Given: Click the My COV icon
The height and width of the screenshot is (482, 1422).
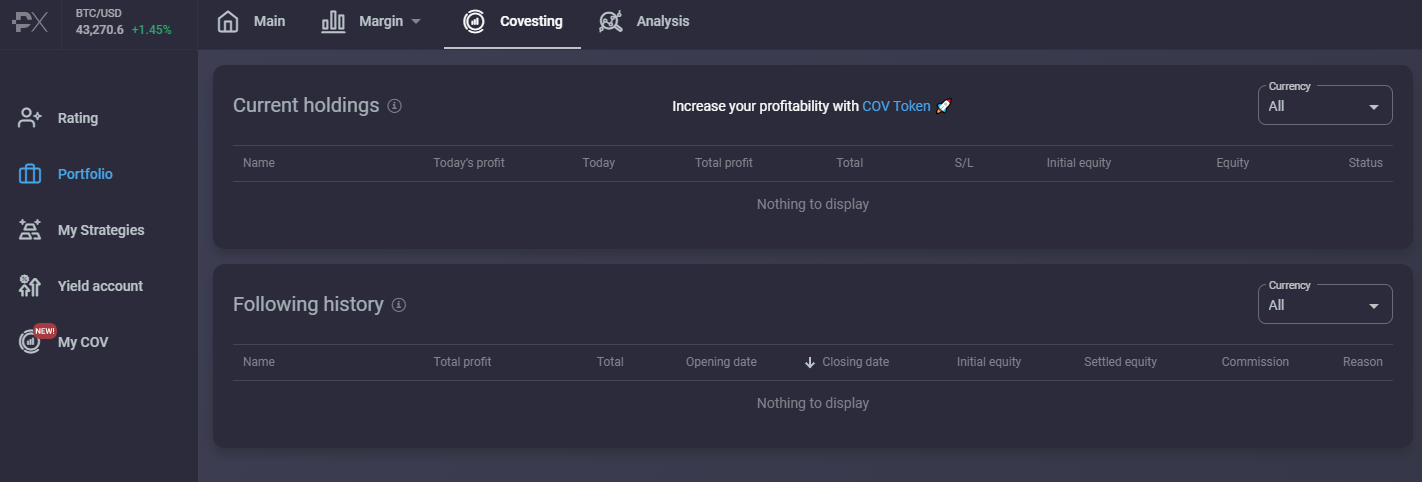Looking at the screenshot, I should 30,342.
